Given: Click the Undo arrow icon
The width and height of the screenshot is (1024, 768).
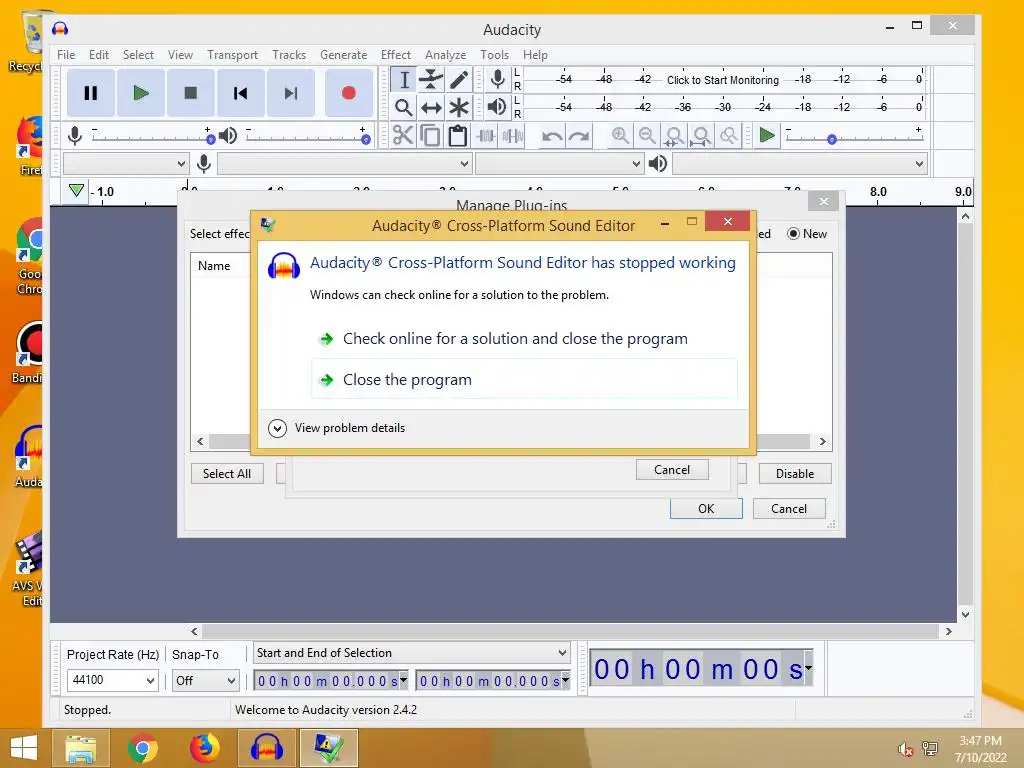Looking at the screenshot, I should [552, 136].
